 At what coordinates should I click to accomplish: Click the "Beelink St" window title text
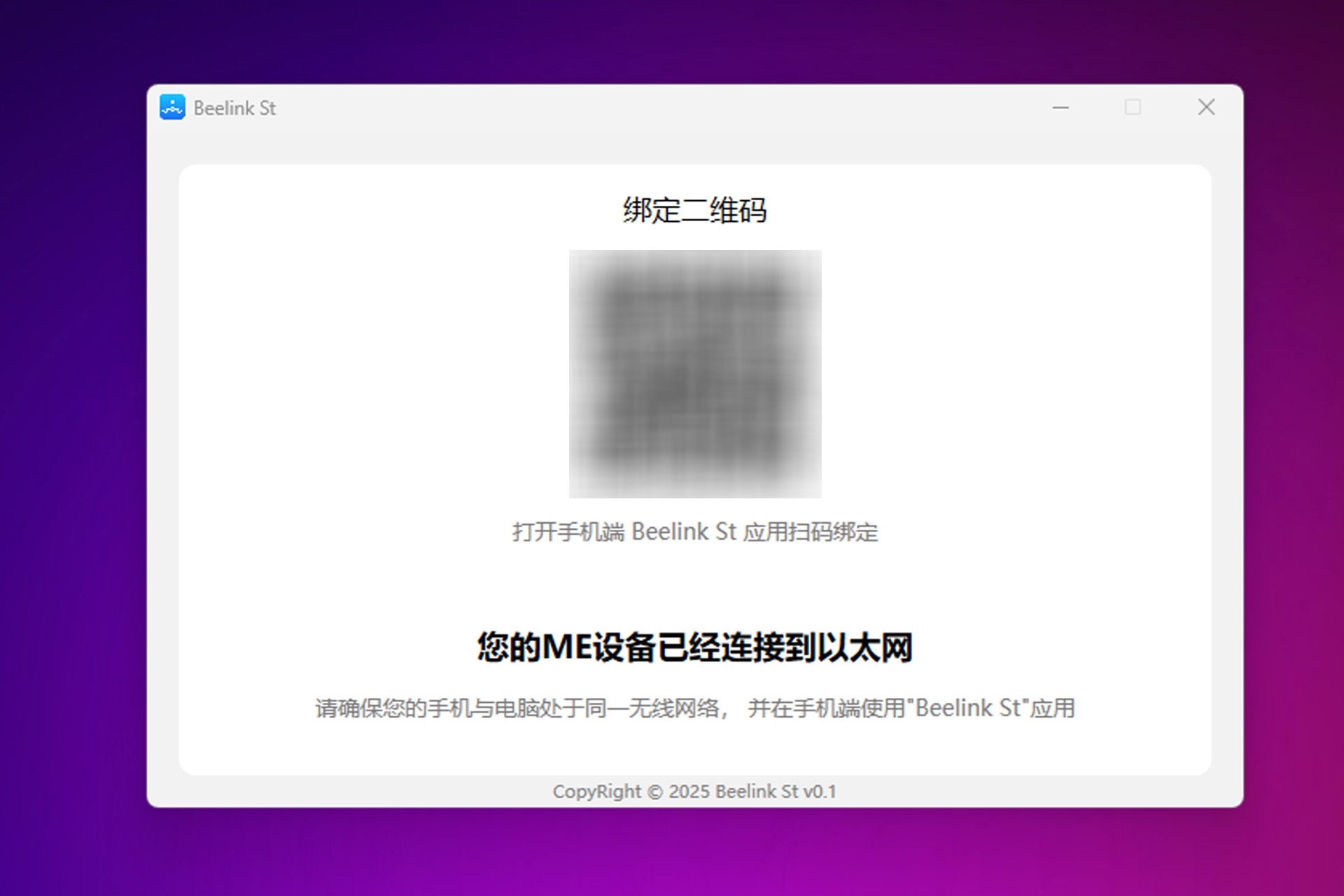click(234, 108)
